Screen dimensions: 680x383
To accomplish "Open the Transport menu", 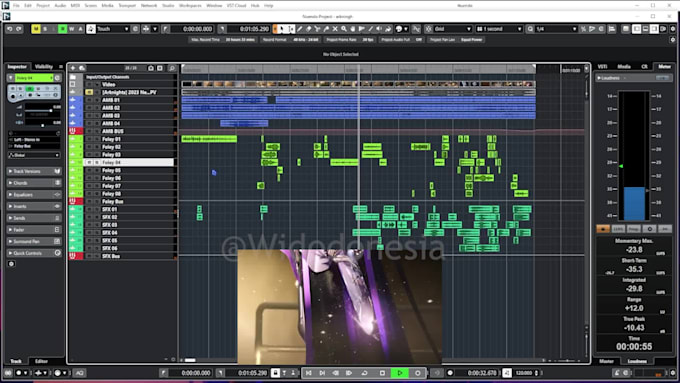I will point(127,6).
